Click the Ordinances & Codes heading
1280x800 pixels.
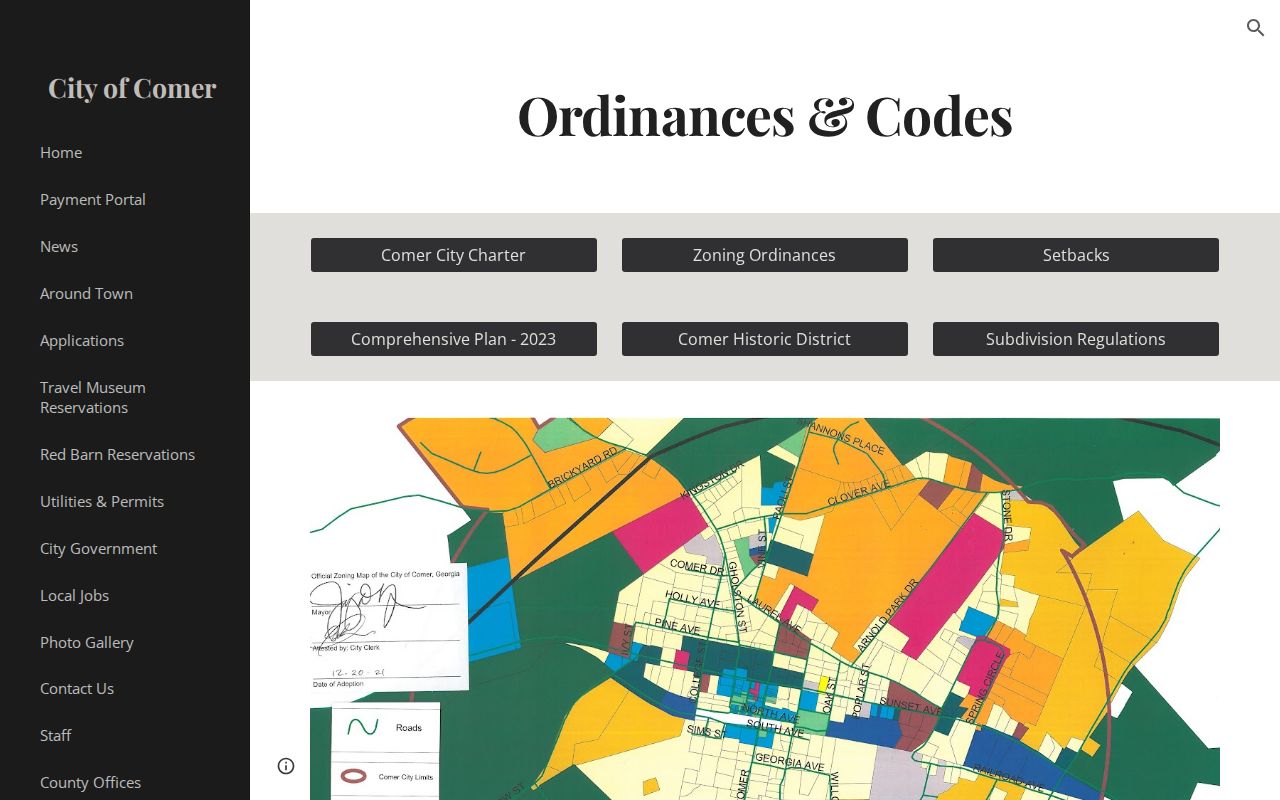pyautogui.click(x=765, y=115)
